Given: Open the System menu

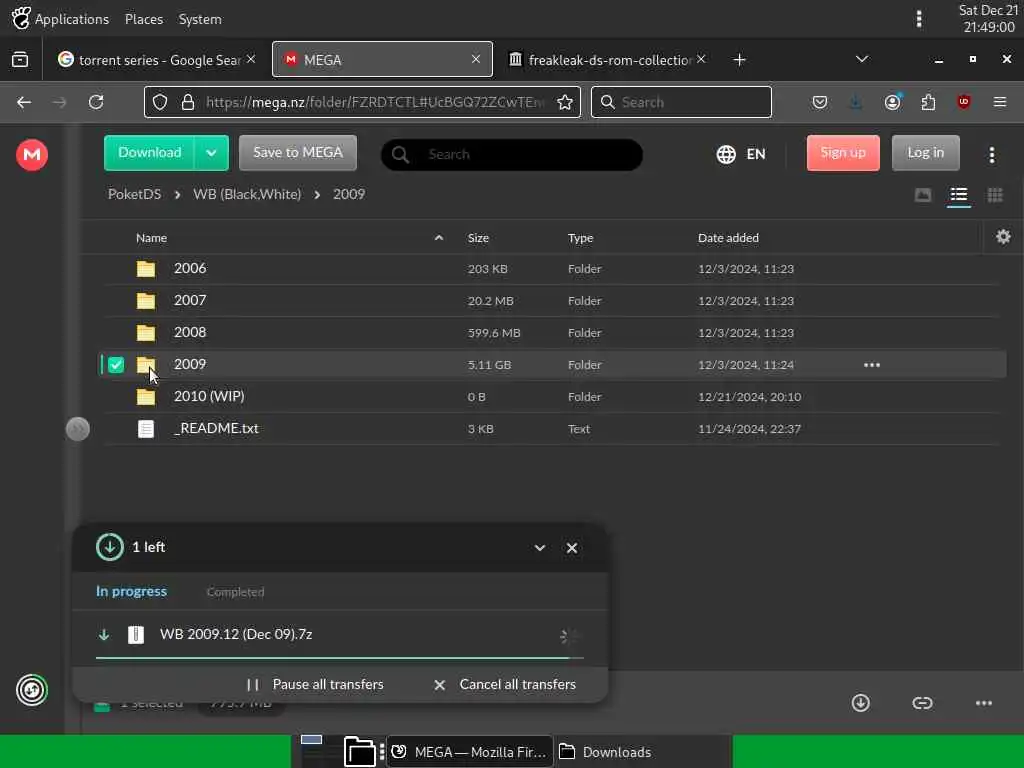Looking at the screenshot, I should point(200,19).
